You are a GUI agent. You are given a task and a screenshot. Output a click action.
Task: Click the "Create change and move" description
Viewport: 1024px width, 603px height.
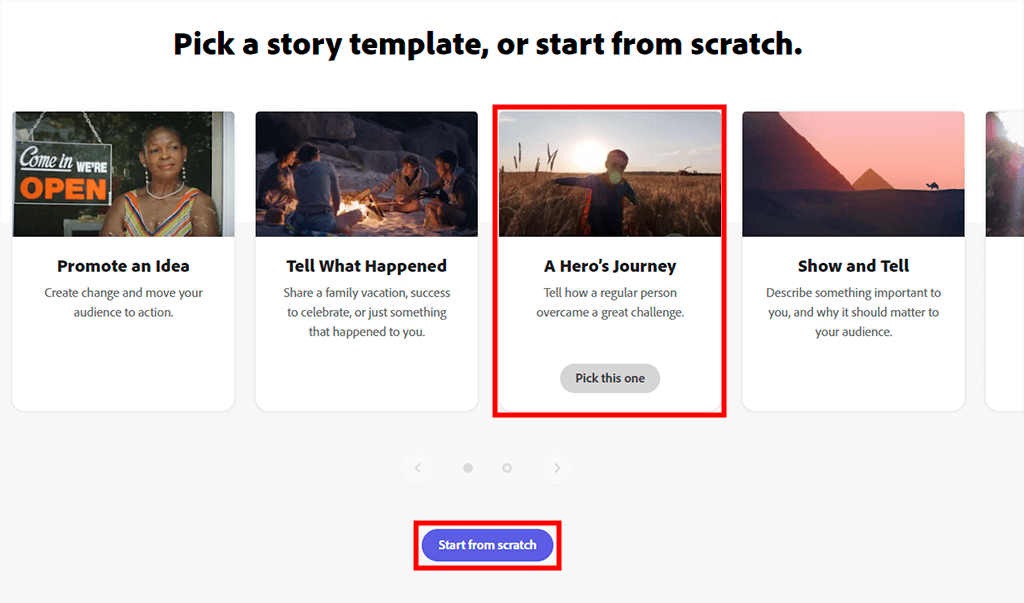123,303
